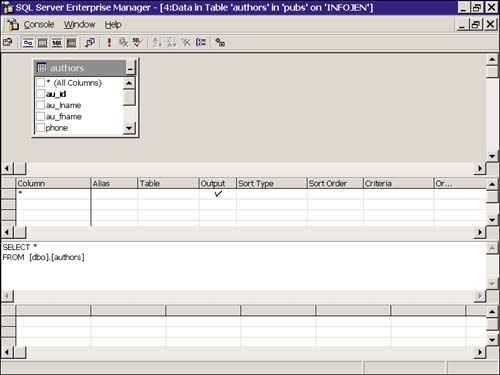
Task: Click the diagram pane horizontal scroll thumb
Action: [x=20, y=168]
